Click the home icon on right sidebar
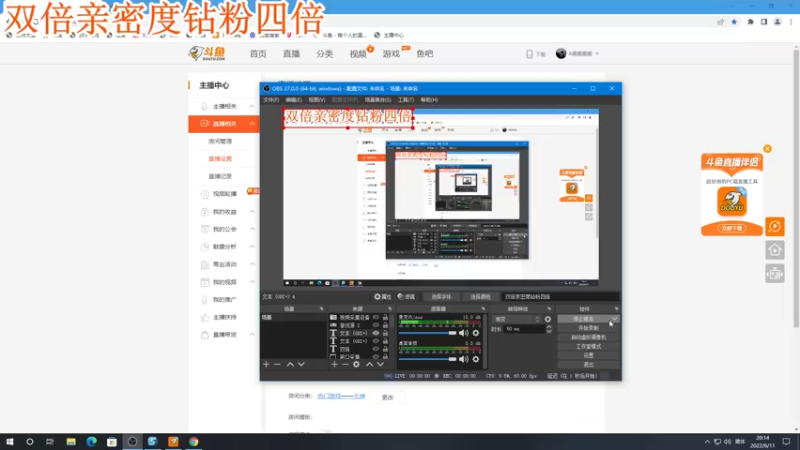The image size is (800, 450). (x=774, y=250)
